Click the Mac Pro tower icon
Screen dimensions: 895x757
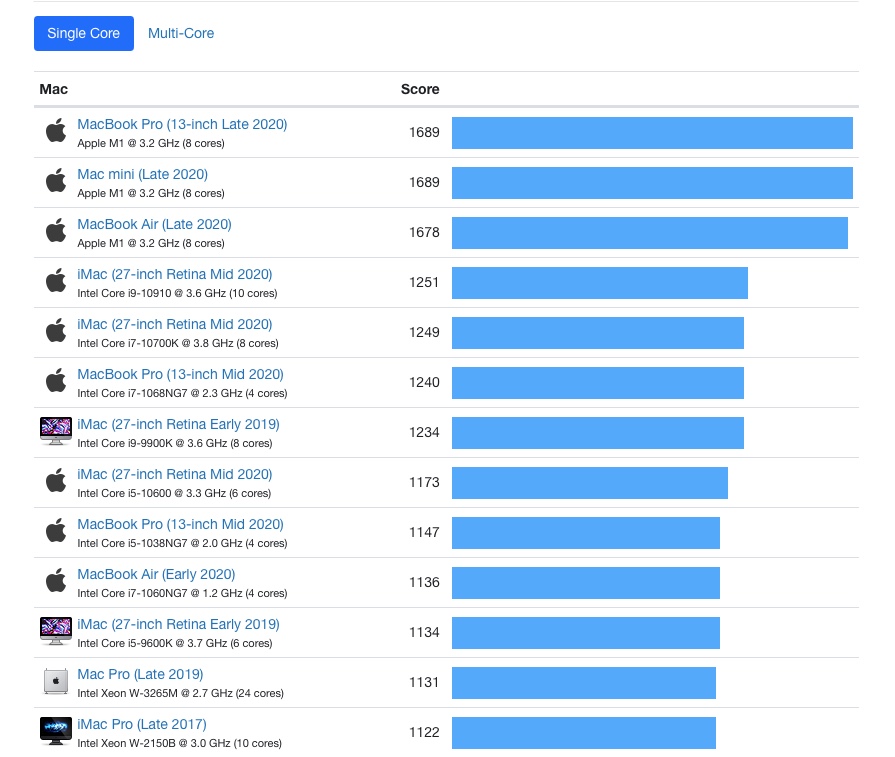(56, 681)
